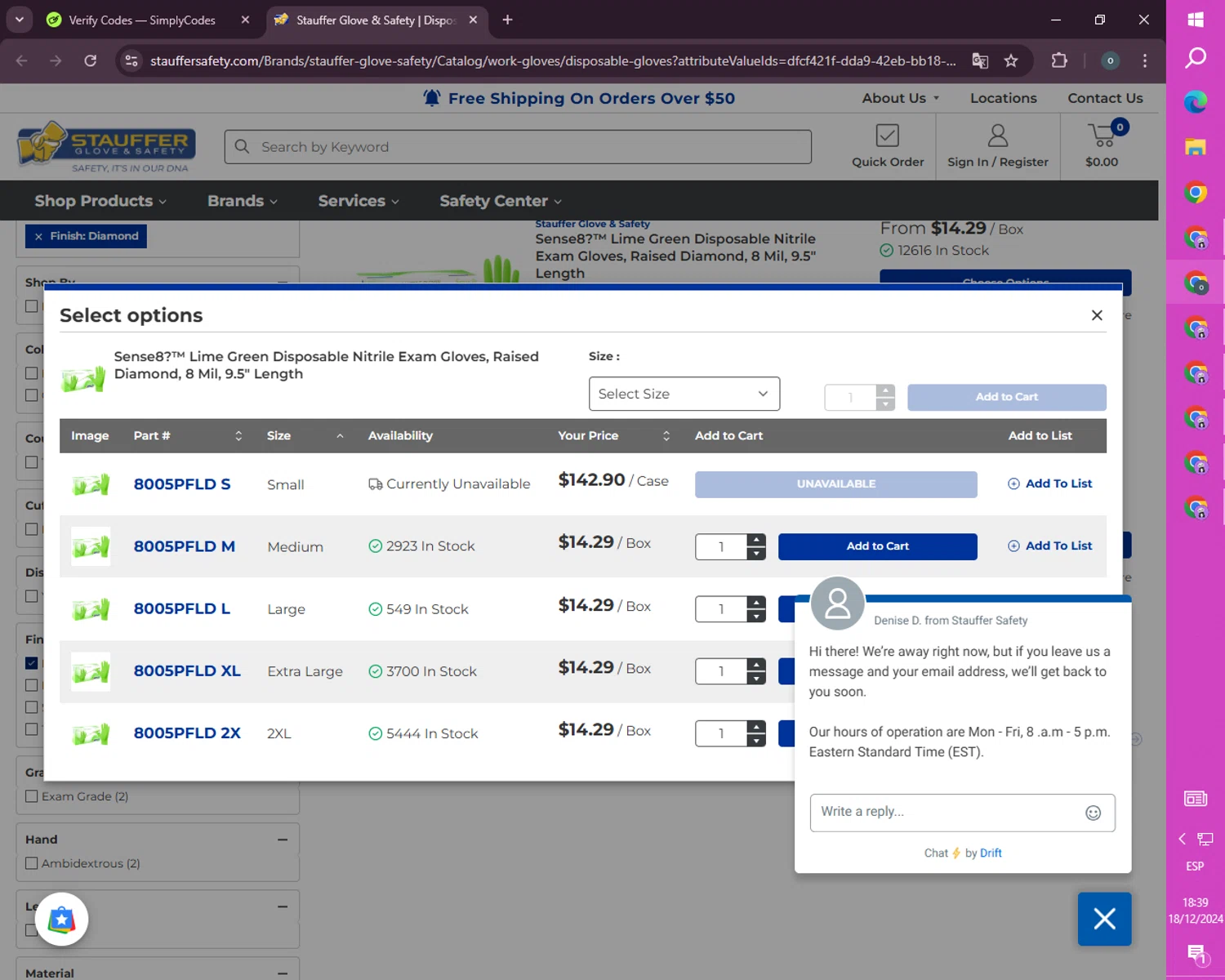
Task: Open the Quick Order checklist icon
Action: coord(887,135)
